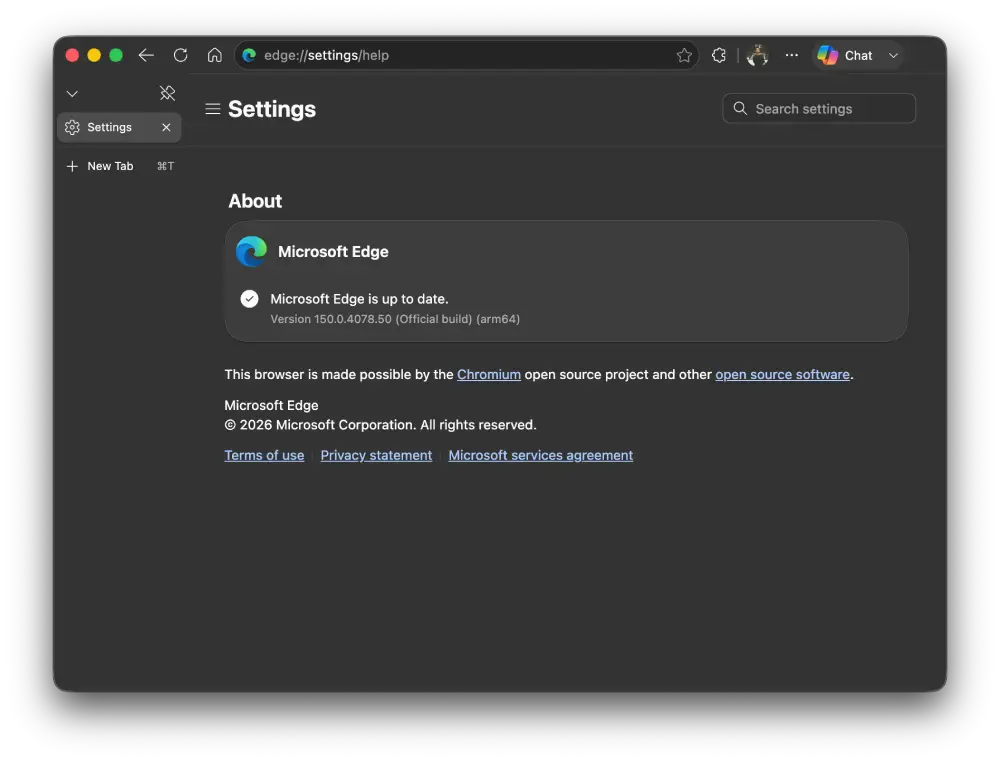Click the Edge logo in address bar

(x=249, y=55)
